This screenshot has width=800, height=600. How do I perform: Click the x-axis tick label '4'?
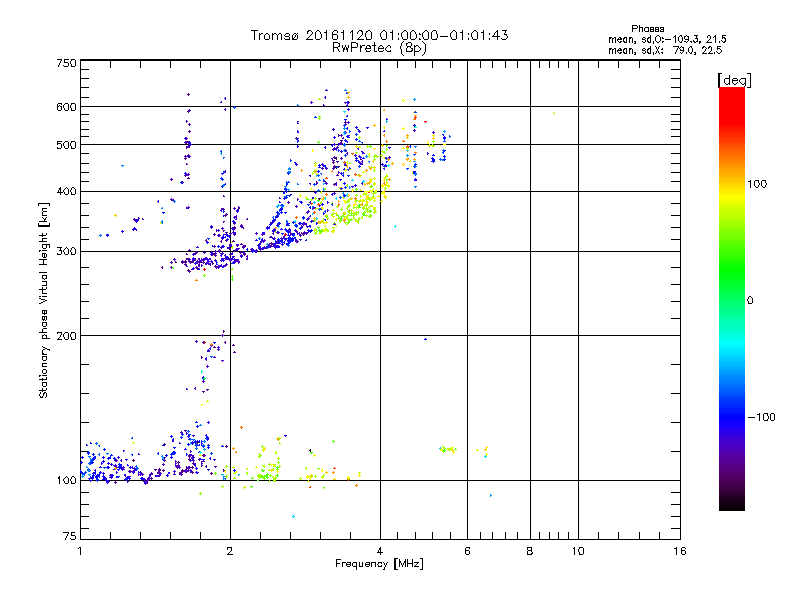point(380,551)
